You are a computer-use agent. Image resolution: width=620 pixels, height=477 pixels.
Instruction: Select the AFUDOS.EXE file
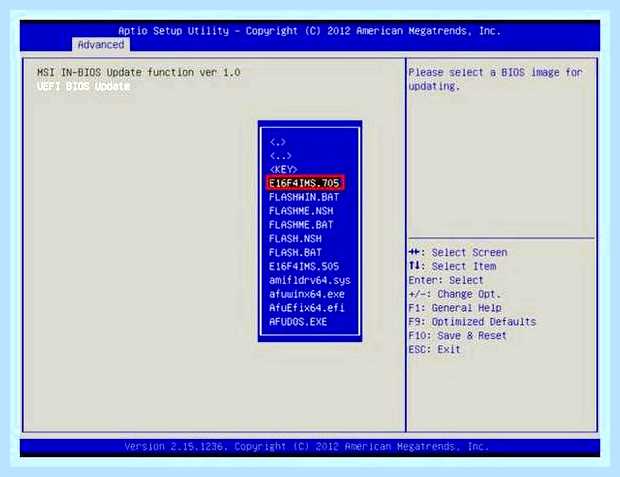pyautogui.click(x=298, y=322)
